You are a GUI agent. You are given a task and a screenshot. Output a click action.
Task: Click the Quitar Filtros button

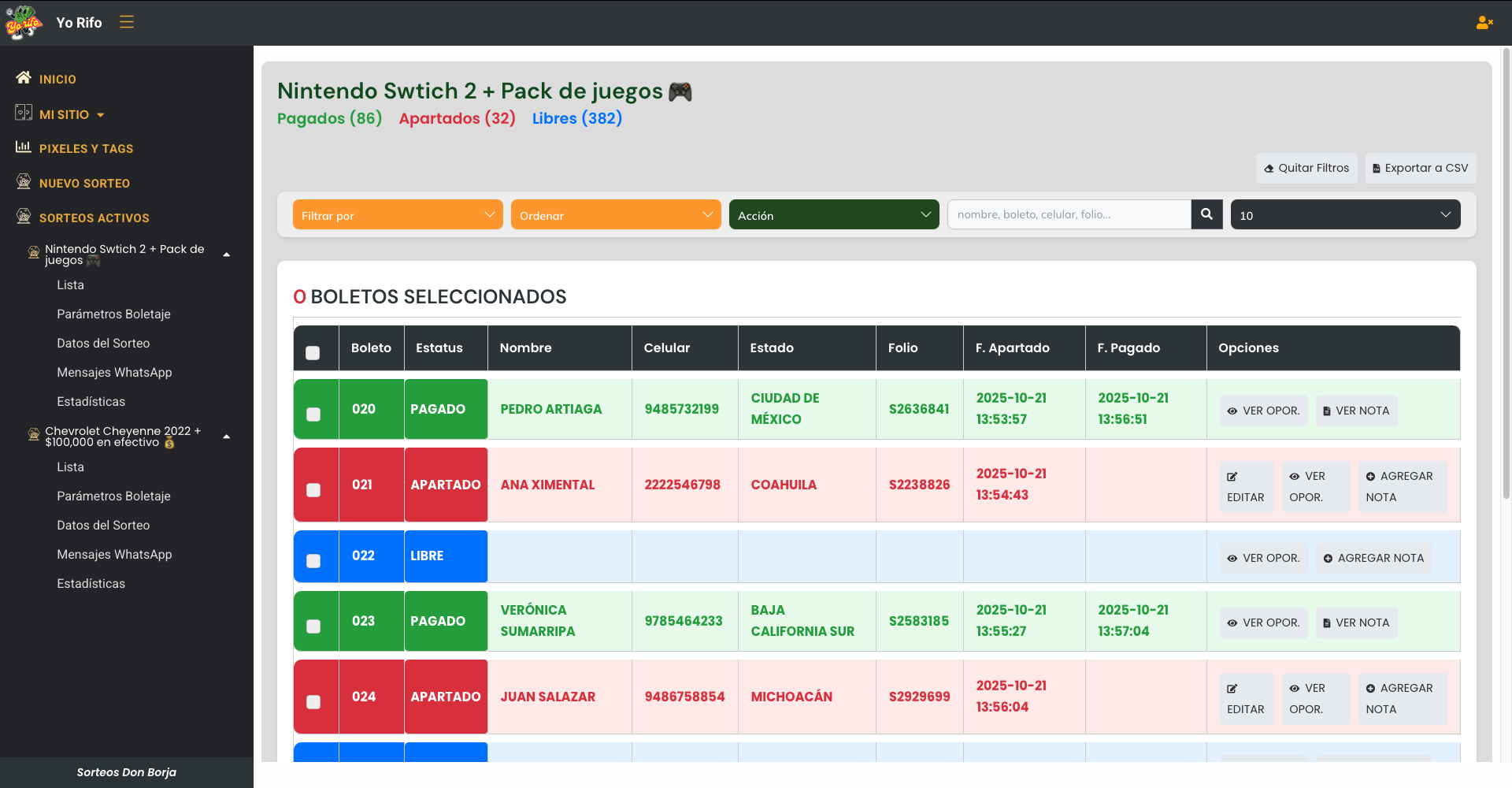pyautogui.click(x=1306, y=168)
